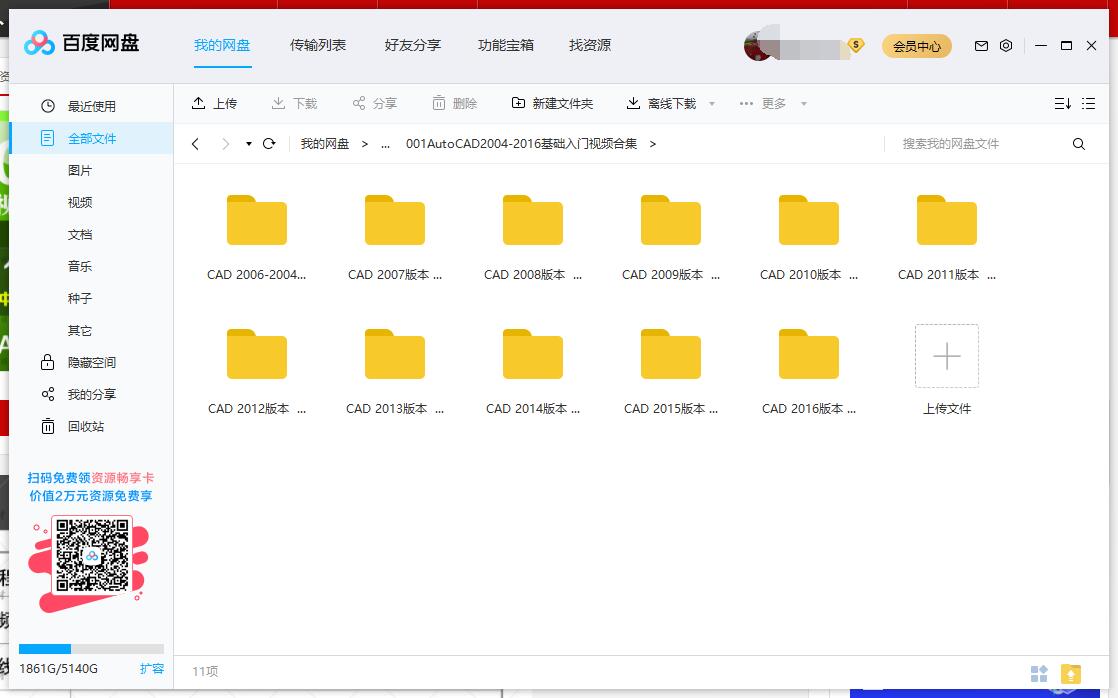Expand the 更多 dropdown arrow

[x=804, y=104]
